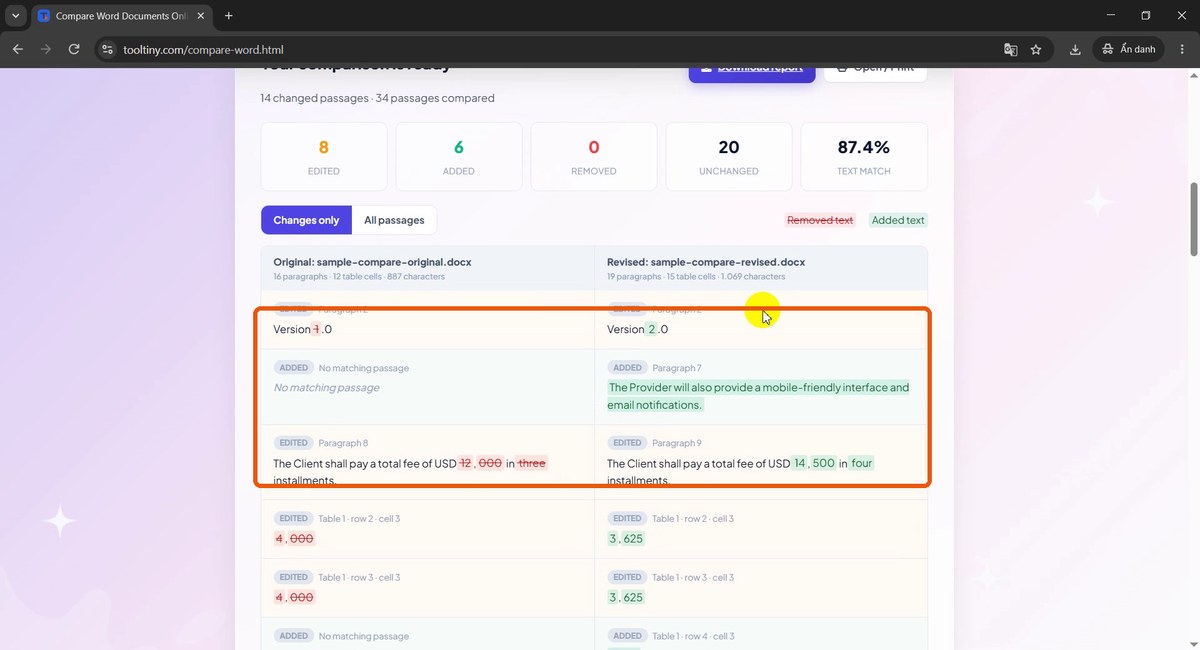This screenshot has height=650, width=1200.
Task: Click the 'Version 2.0' revised text
Action: [637, 329]
